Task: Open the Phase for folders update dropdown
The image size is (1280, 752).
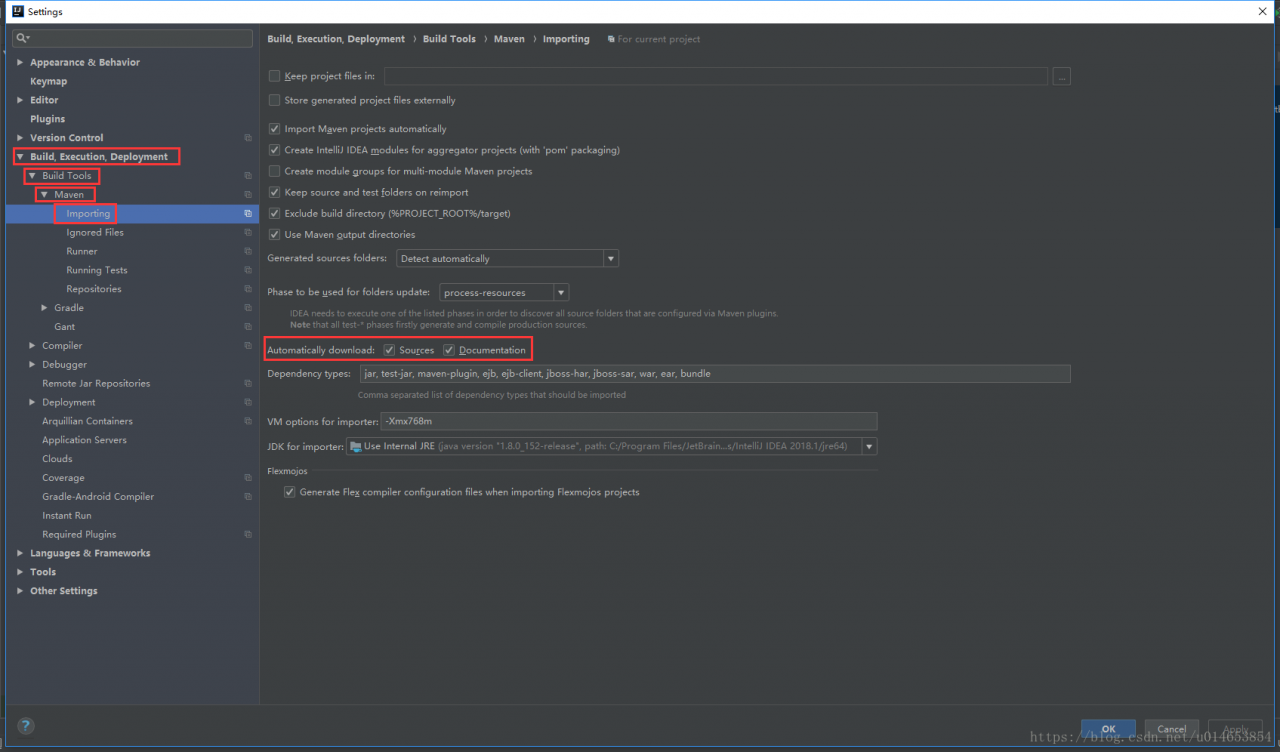Action: [504, 292]
